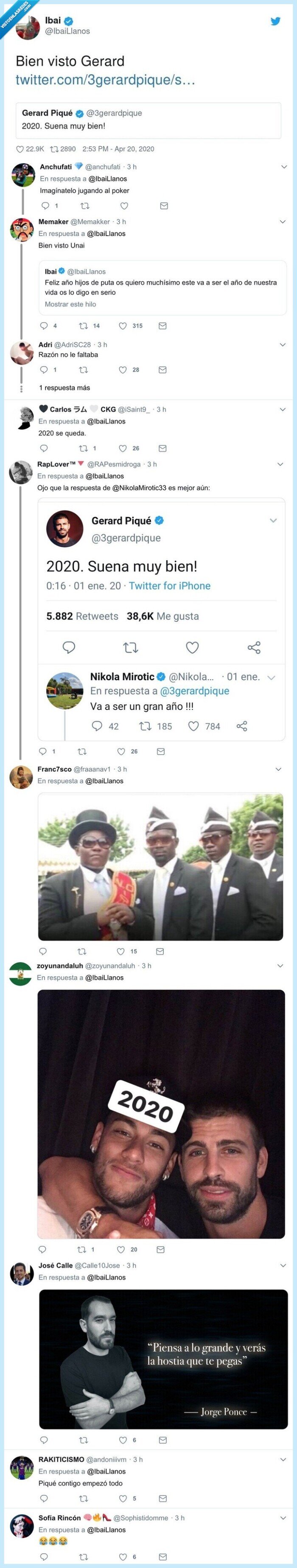Like Carlos CKG's '2020 se queda' reply
This screenshot has width=297, height=1568.
(123, 448)
